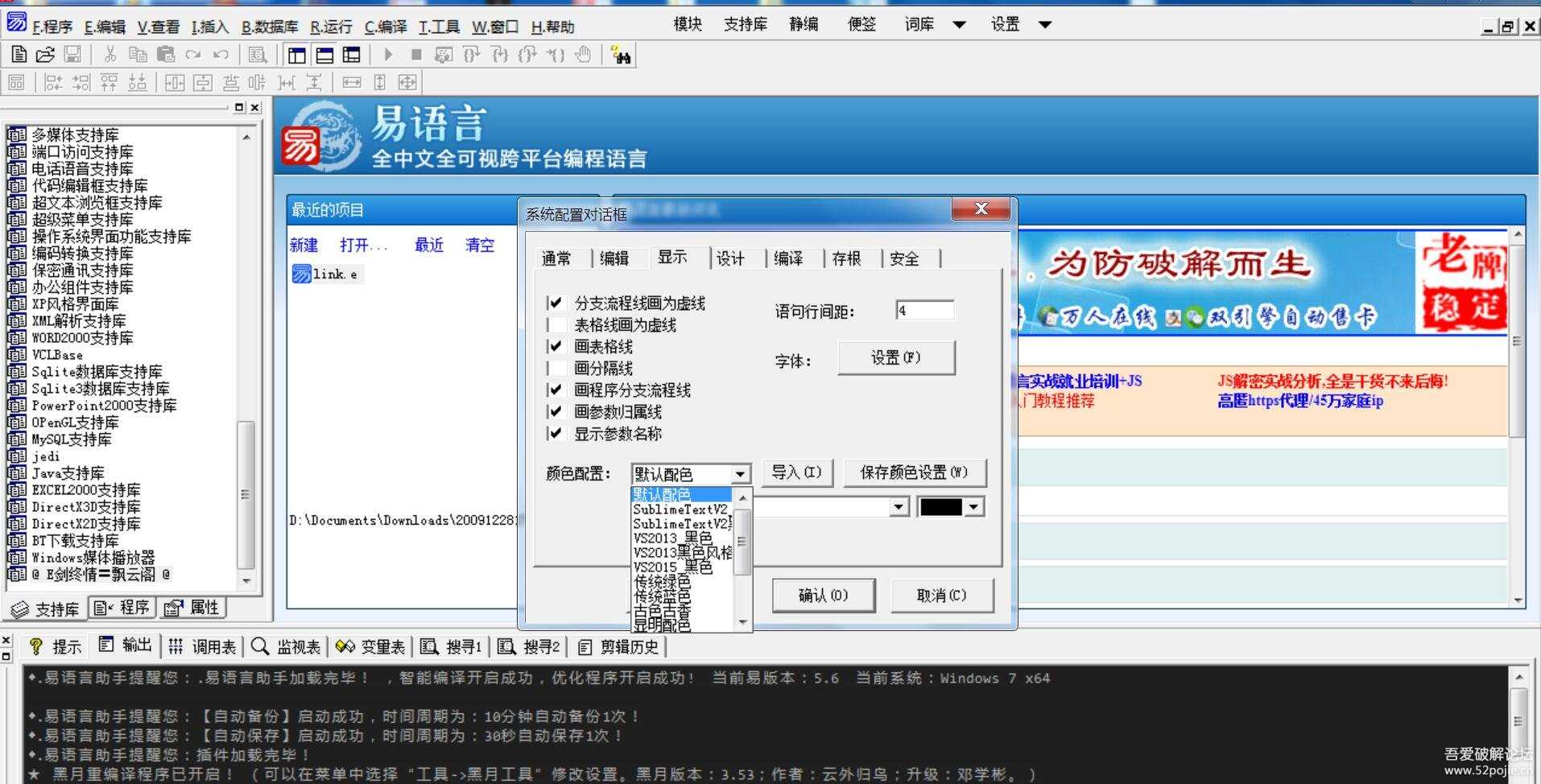The width and height of the screenshot is (1541, 784).
Task: Open the 多媒体支持库 library item
Action: click(x=75, y=134)
